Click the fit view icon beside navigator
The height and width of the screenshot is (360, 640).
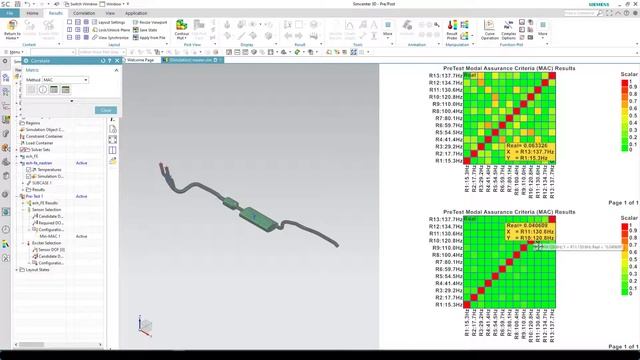coord(113,140)
